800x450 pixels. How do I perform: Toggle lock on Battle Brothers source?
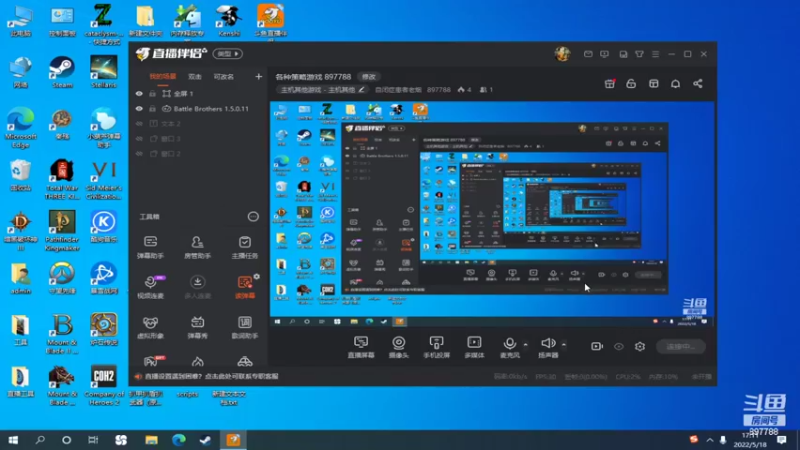click(x=152, y=109)
